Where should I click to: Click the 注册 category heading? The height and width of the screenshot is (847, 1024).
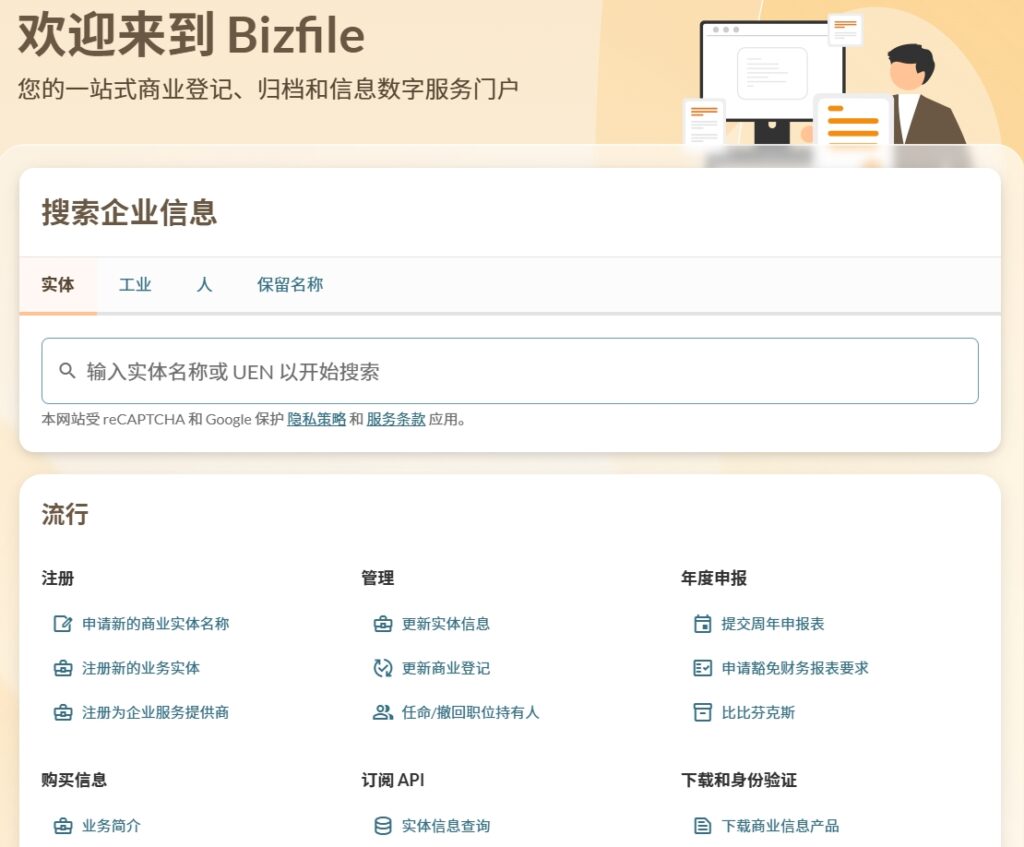pyautogui.click(x=57, y=578)
